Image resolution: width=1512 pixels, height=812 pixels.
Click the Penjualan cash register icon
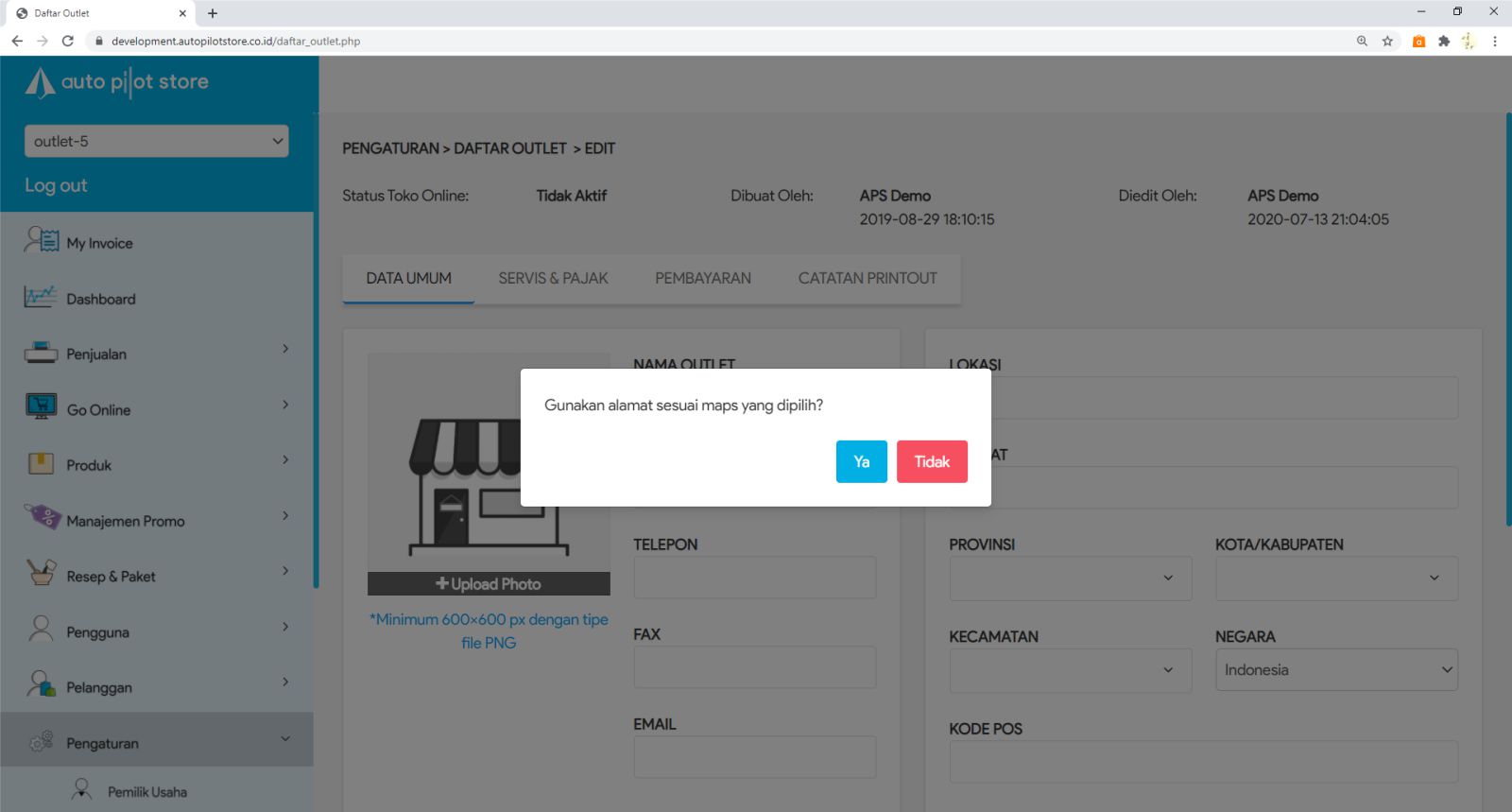point(41,353)
